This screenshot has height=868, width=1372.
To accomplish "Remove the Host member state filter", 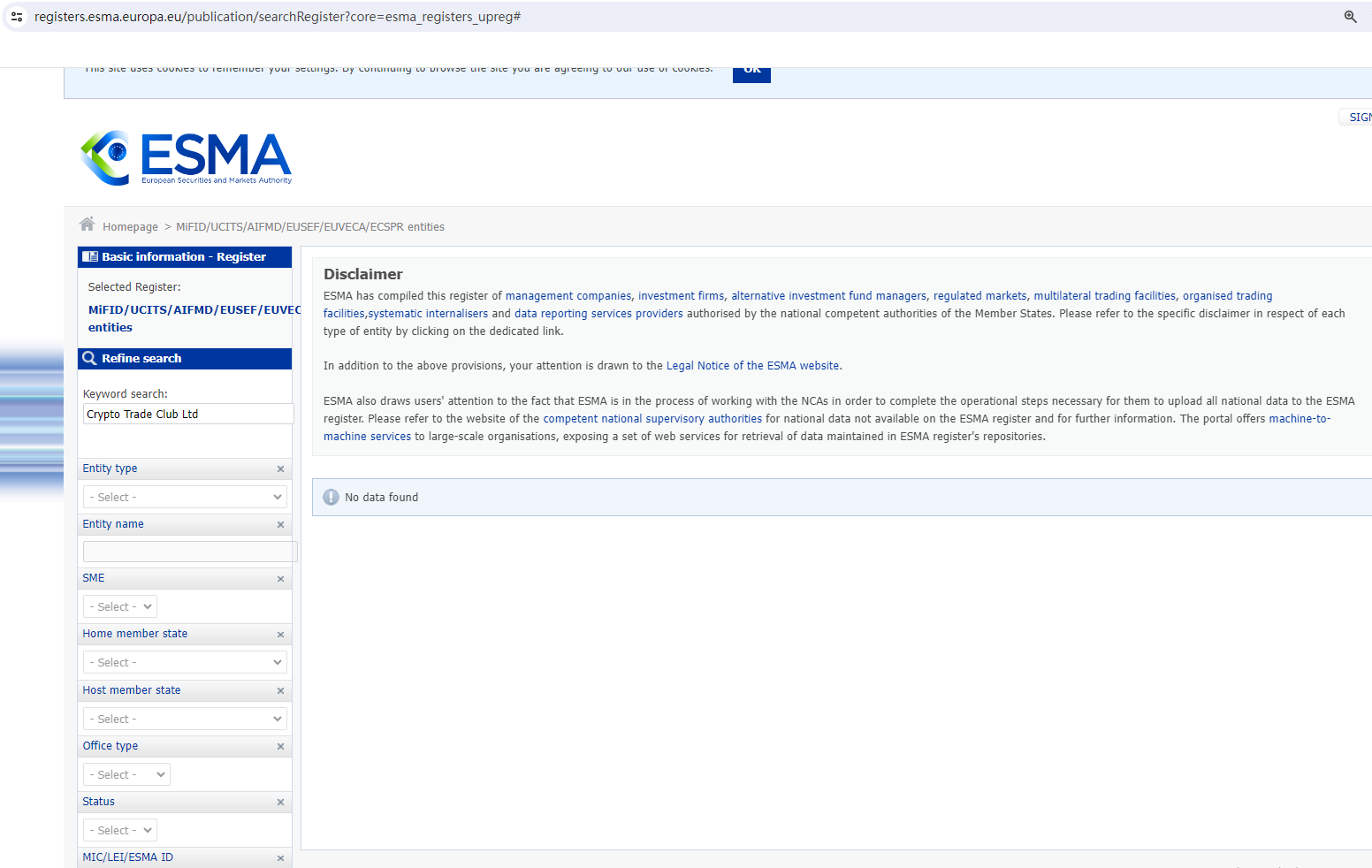I will [x=280, y=691].
